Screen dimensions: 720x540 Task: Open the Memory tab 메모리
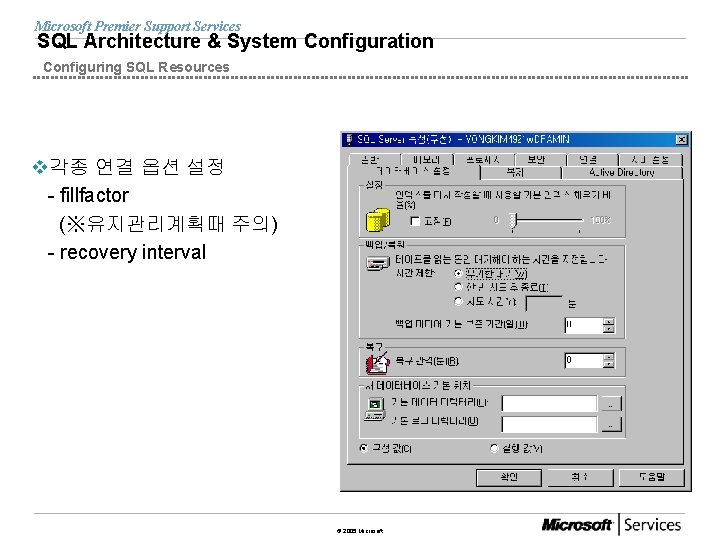(427, 160)
